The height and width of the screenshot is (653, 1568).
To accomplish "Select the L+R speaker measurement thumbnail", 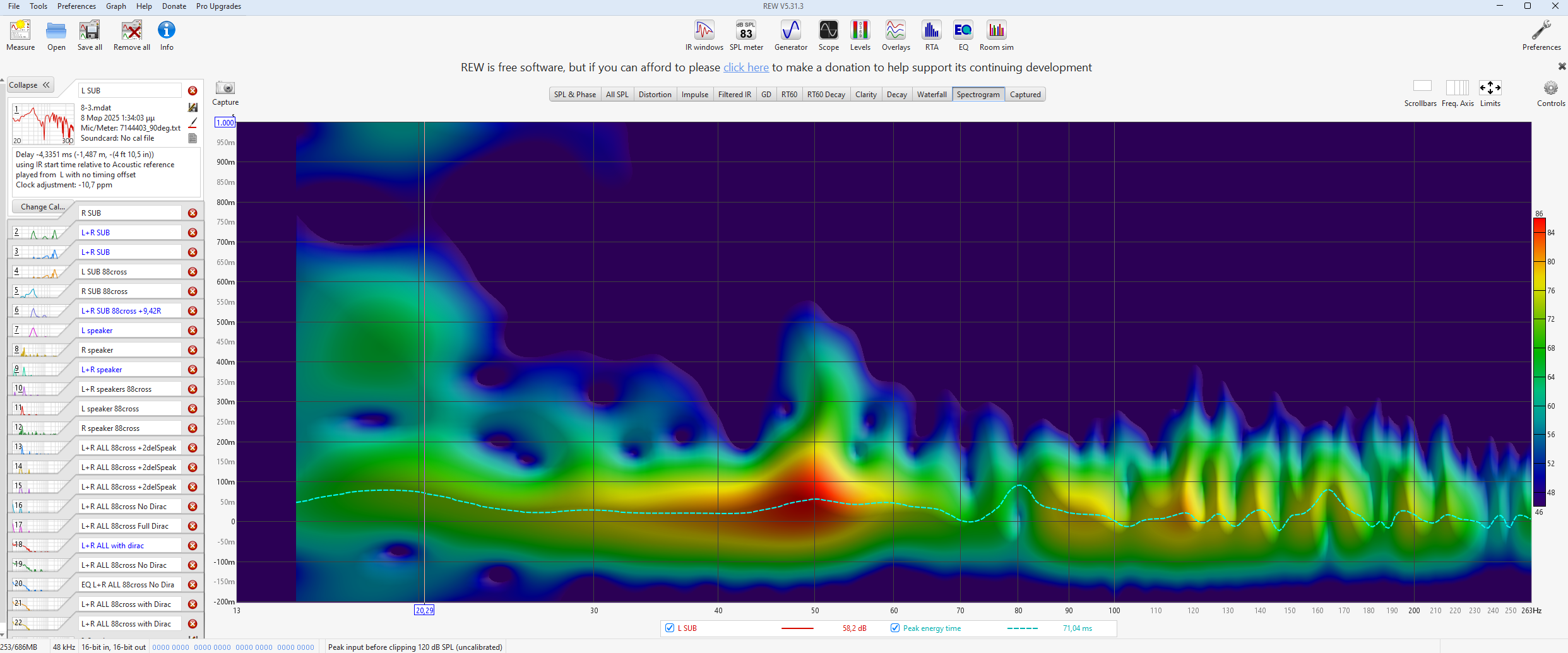I will coord(41,370).
